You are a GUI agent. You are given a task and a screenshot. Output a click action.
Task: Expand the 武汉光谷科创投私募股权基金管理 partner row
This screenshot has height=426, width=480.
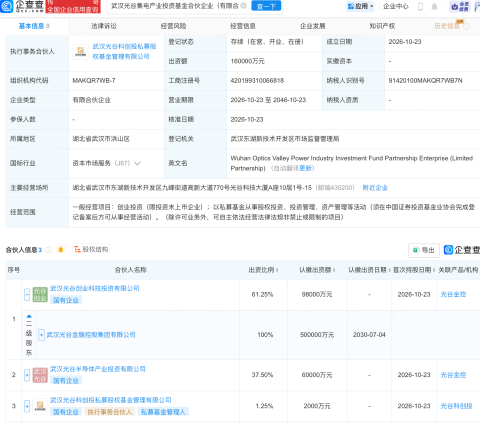click(x=27, y=406)
